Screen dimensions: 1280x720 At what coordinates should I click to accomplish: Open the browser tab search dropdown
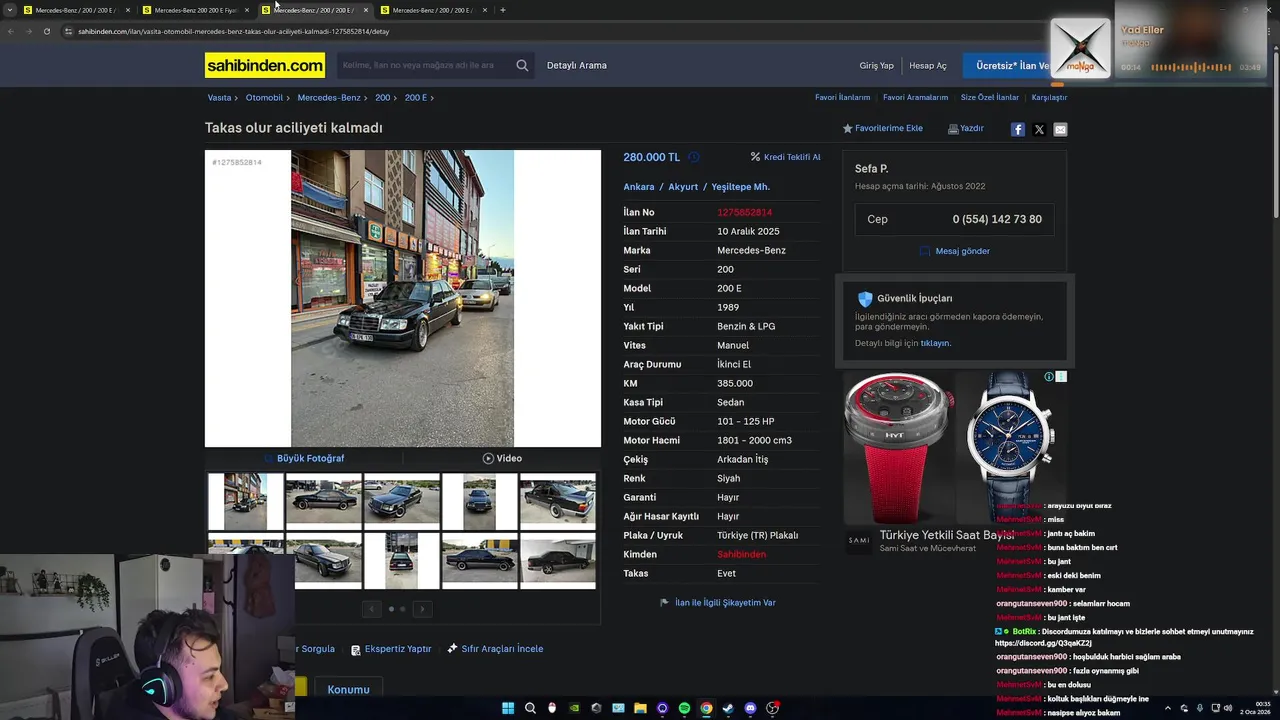point(10,10)
